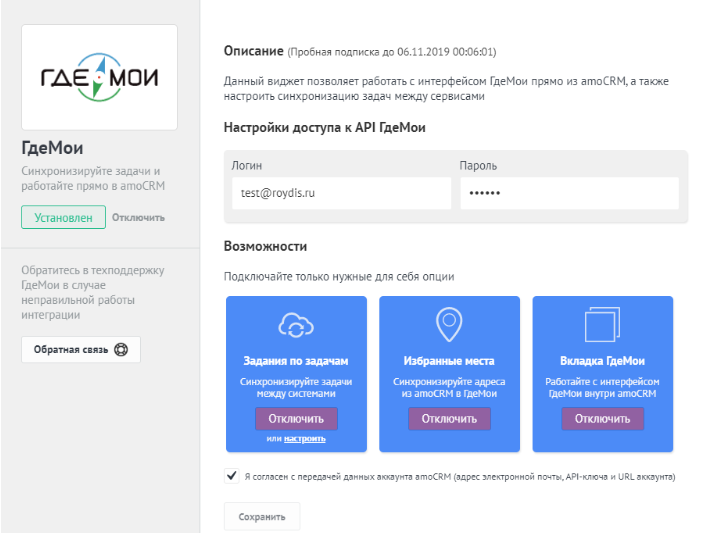Open the настроить link for tasks
The height and width of the screenshot is (533, 711).
click(305, 439)
